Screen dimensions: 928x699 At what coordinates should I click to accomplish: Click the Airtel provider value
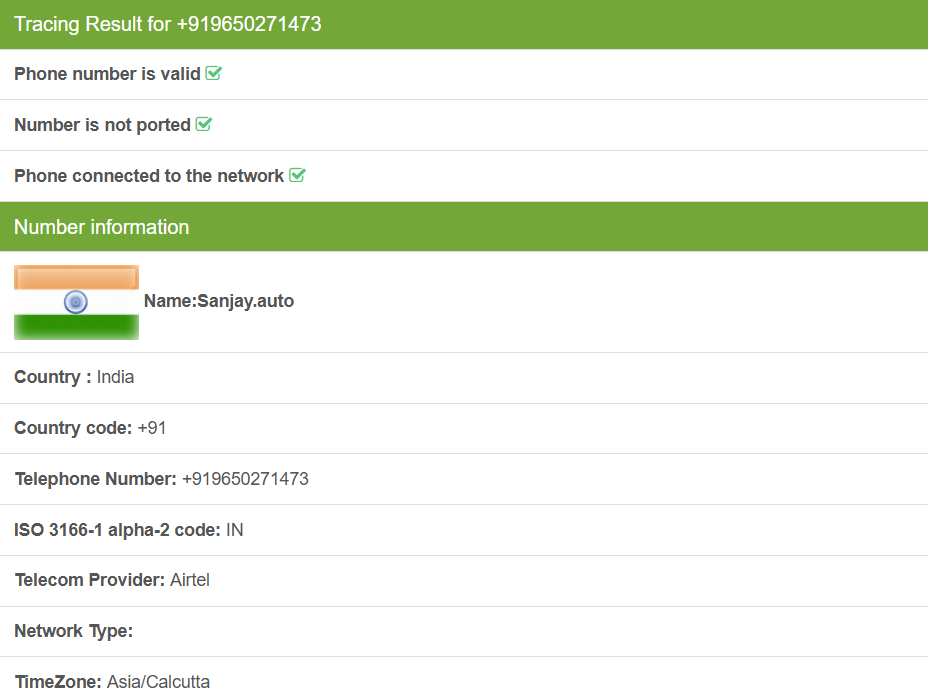(x=190, y=580)
